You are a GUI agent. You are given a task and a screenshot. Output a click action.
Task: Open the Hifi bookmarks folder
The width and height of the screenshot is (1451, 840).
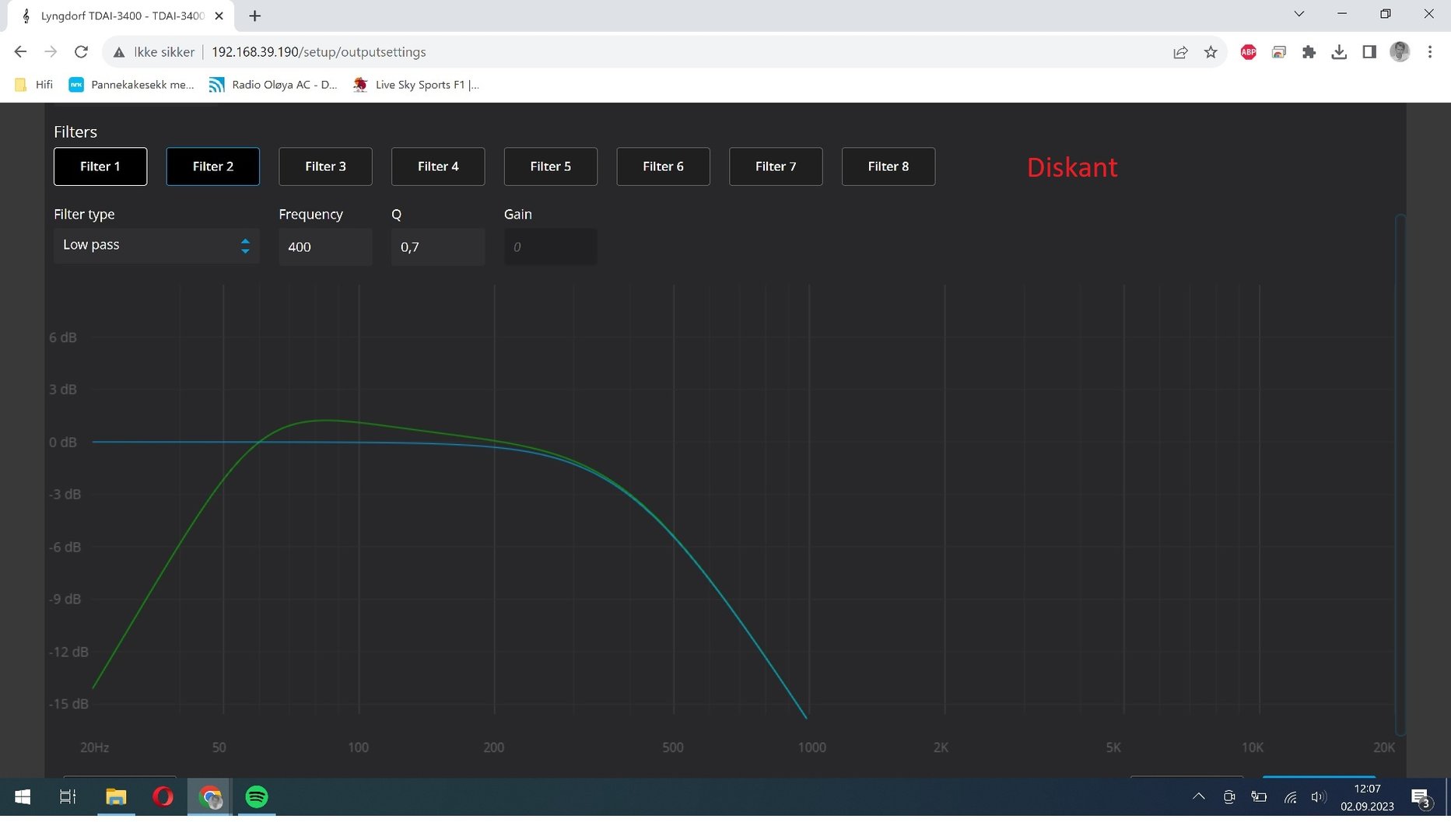click(34, 85)
